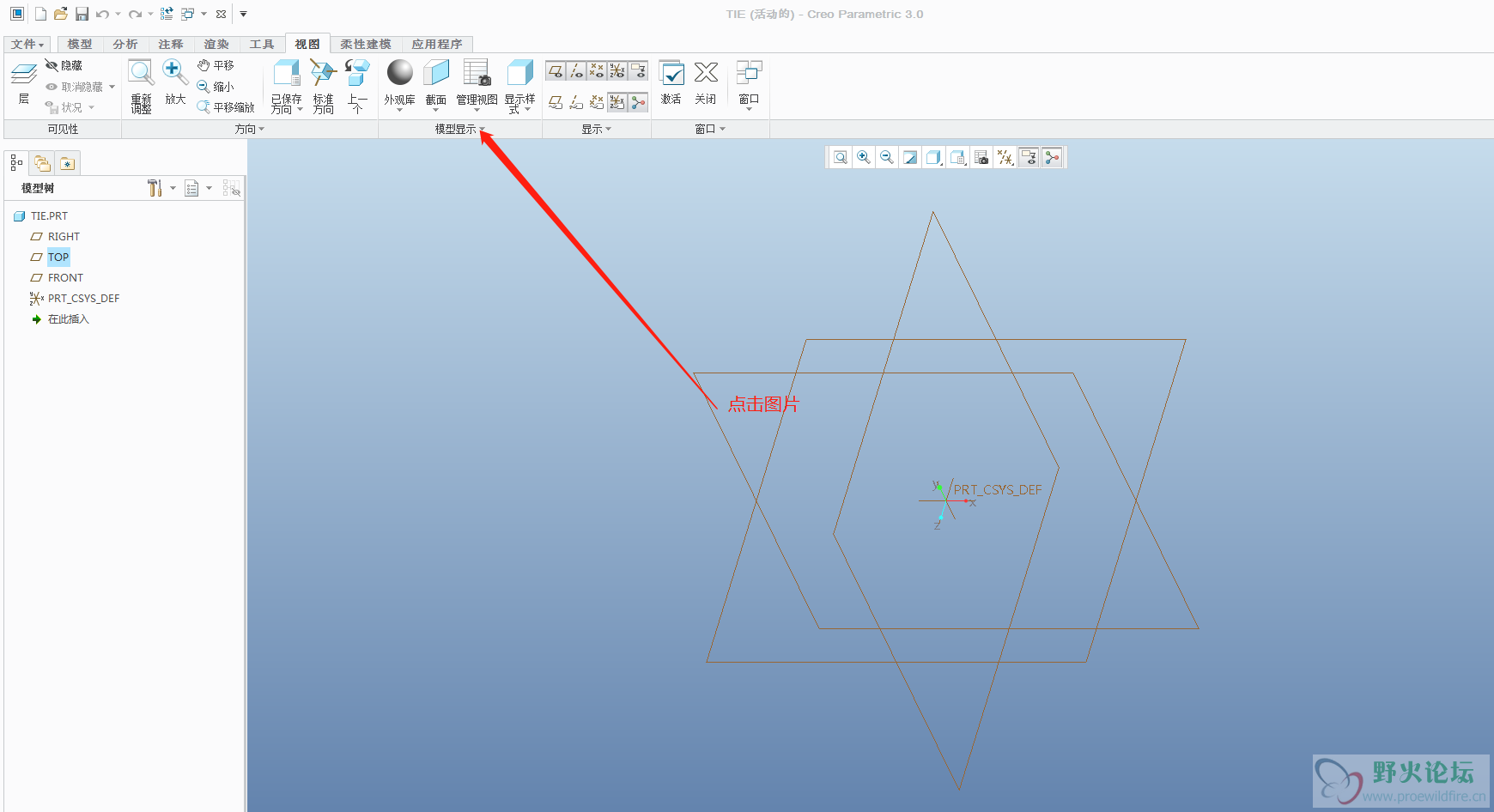The height and width of the screenshot is (812, 1494).
Task: Select the Pan Zoom (平移缩放) tool
Action: [x=226, y=107]
